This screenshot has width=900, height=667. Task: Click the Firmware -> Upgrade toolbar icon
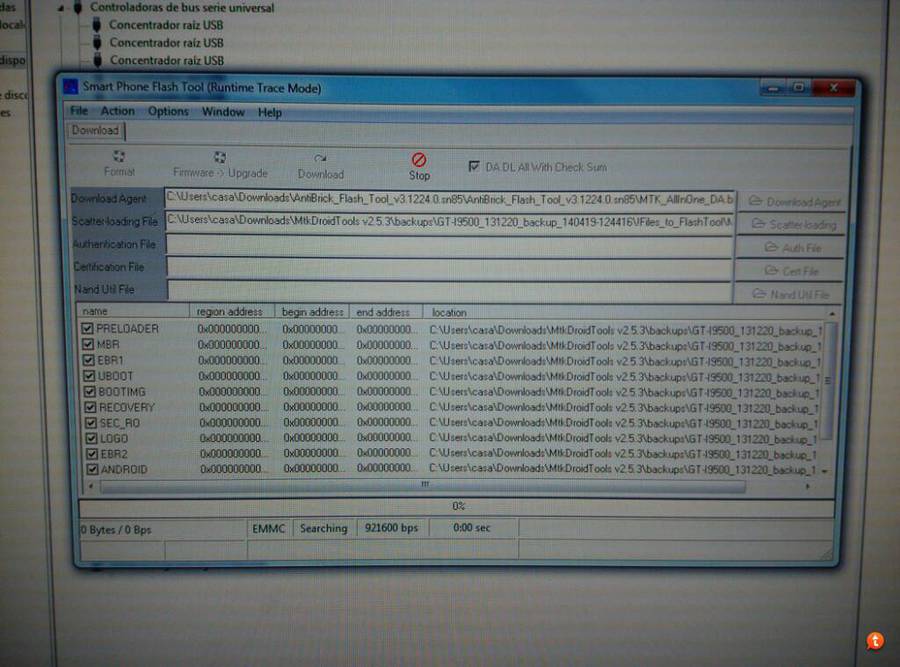coord(220,157)
